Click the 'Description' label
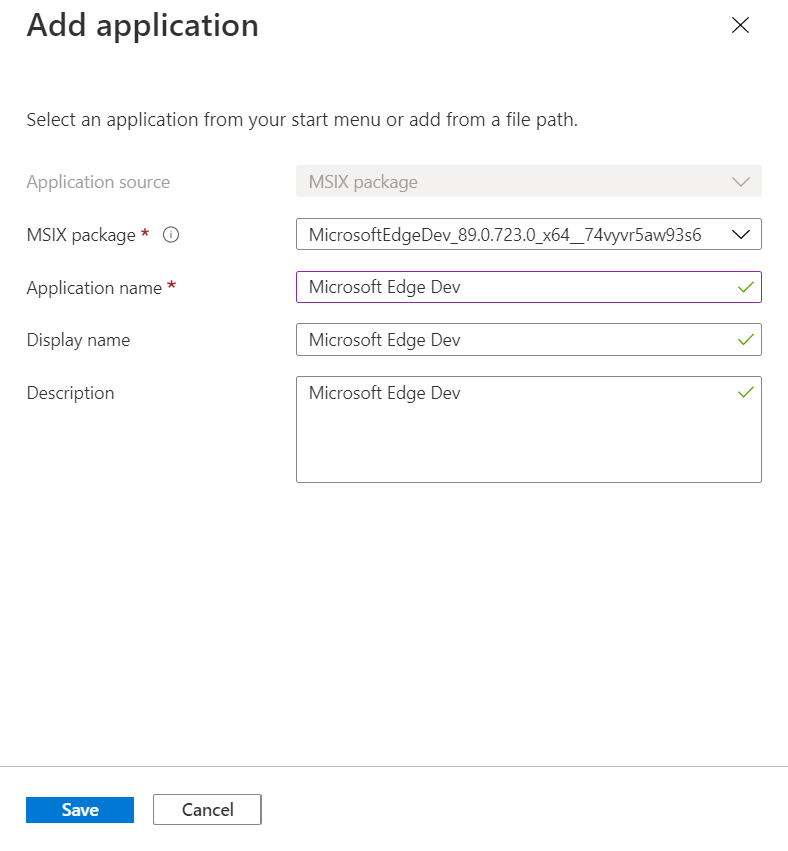This screenshot has width=788, height=851. [x=71, y=393]
